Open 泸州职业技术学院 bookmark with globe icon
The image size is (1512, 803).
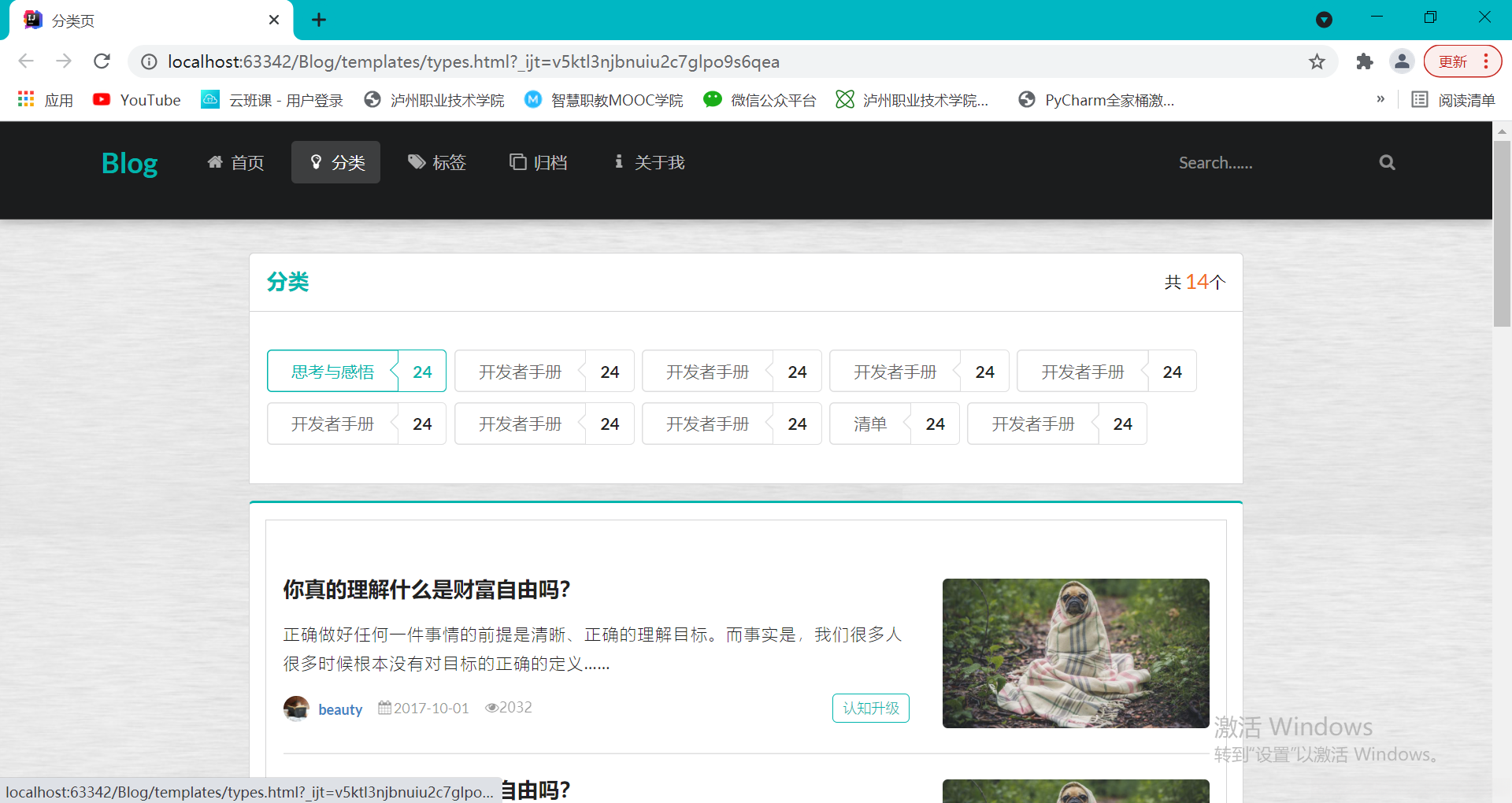(x=434, y=100)
